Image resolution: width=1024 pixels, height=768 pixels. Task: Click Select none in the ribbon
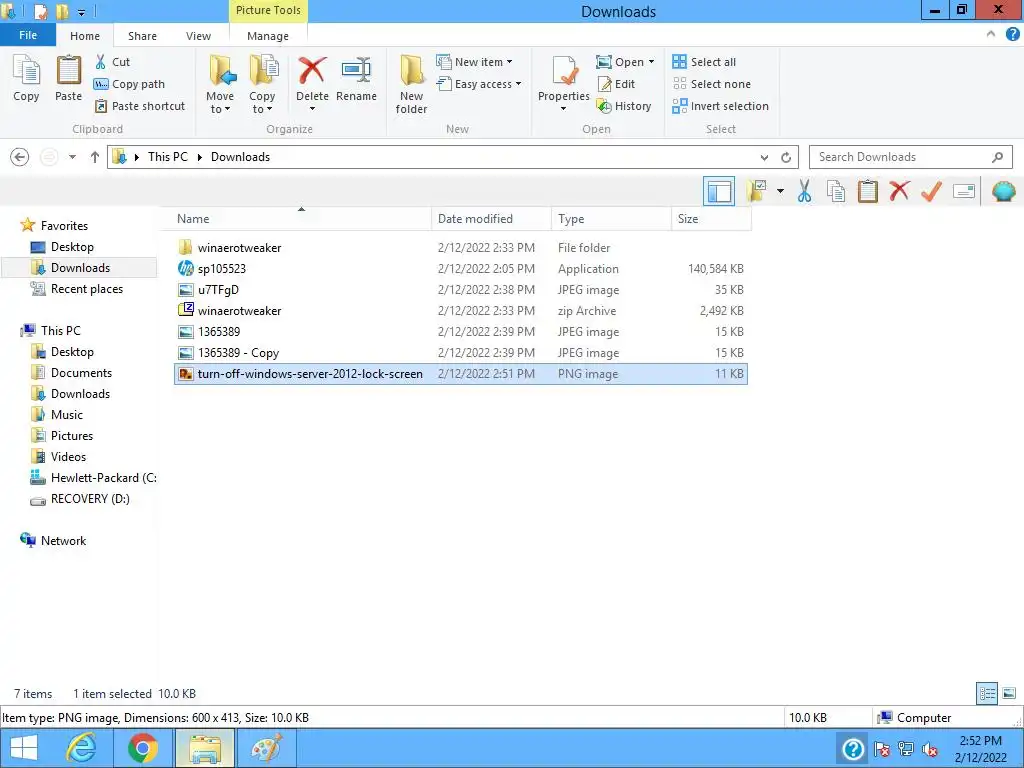coord(712,84)
